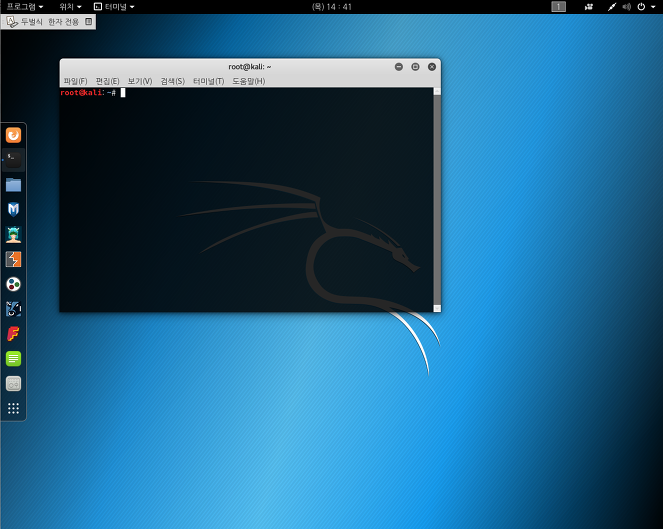Open the 터미널 app menu in top bar
The width and height of the screenshot is (663, 529).
tap(114, 7)
